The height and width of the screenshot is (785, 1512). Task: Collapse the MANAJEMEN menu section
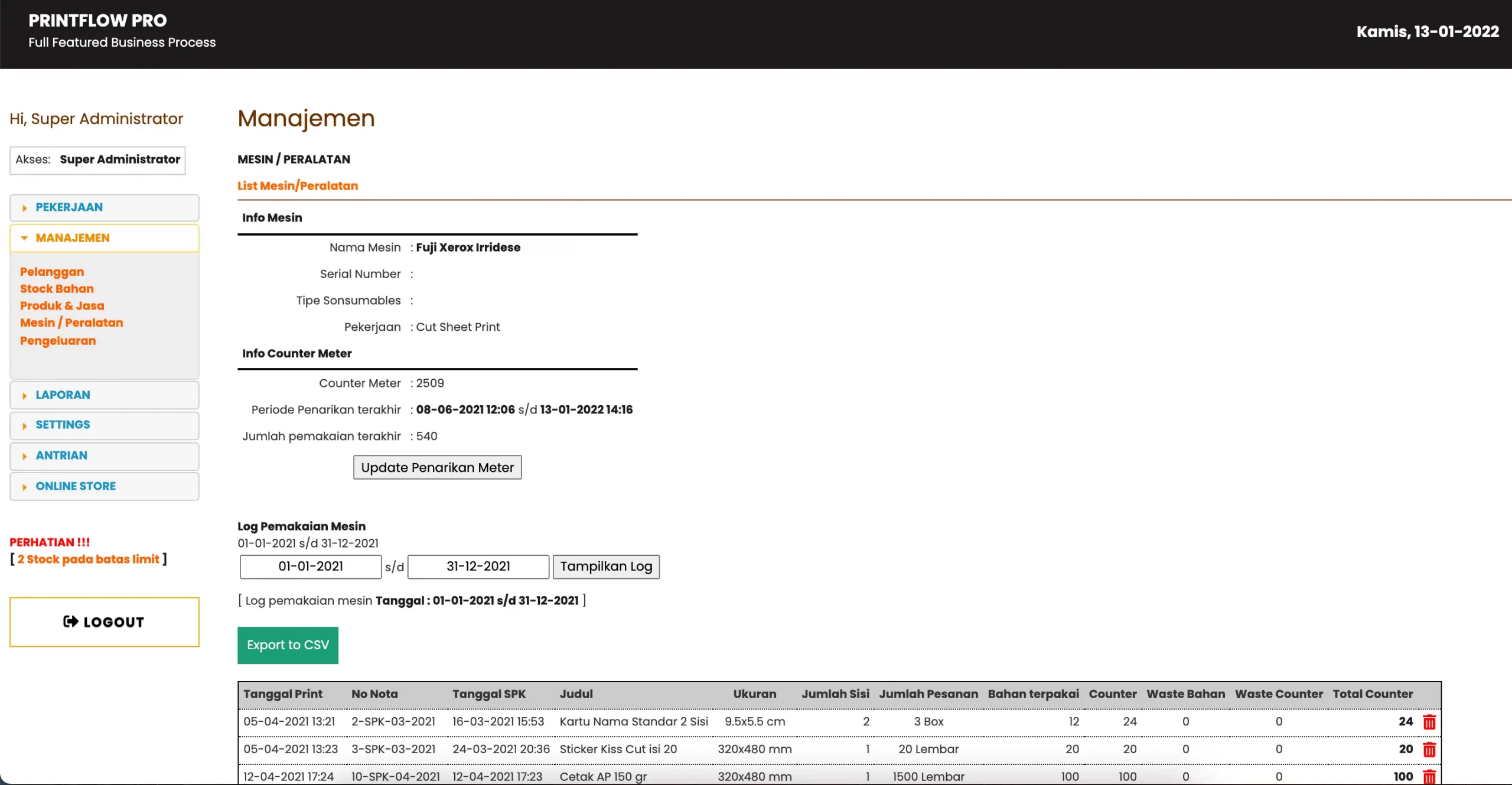[104, 238]
